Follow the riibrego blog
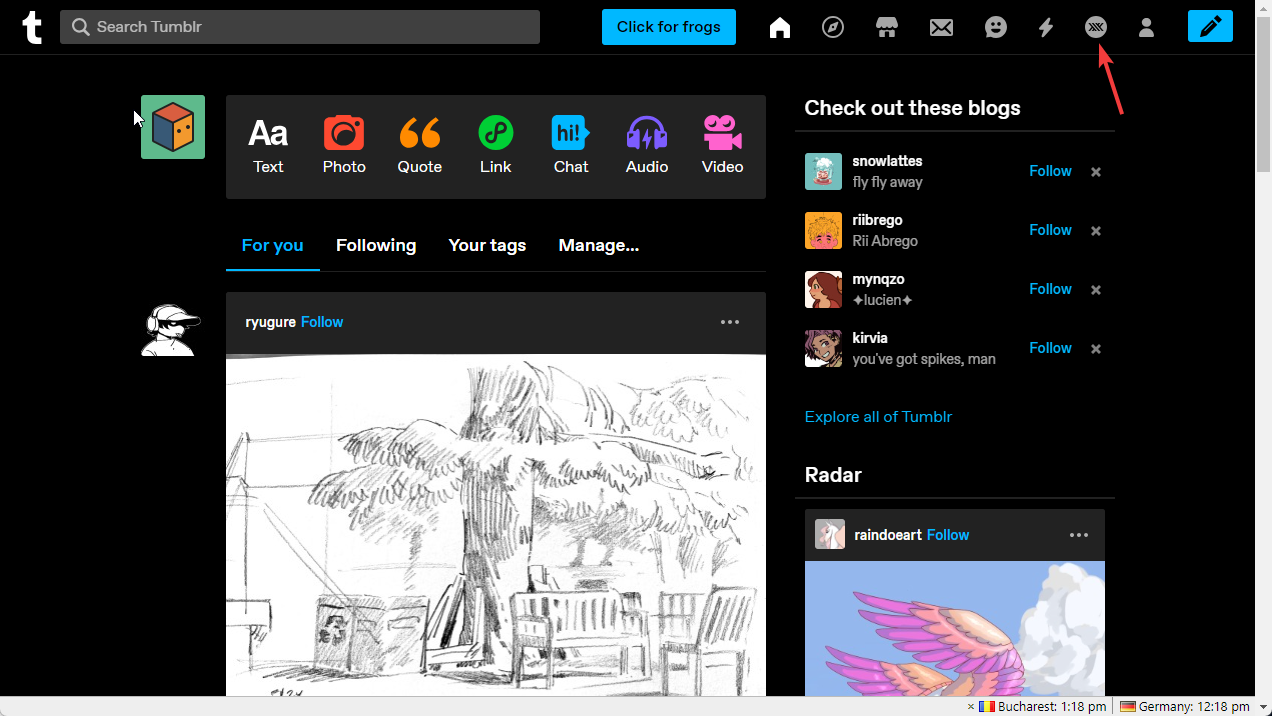The width and height of the screenshot is (1272, 716). click(1050, 230)
